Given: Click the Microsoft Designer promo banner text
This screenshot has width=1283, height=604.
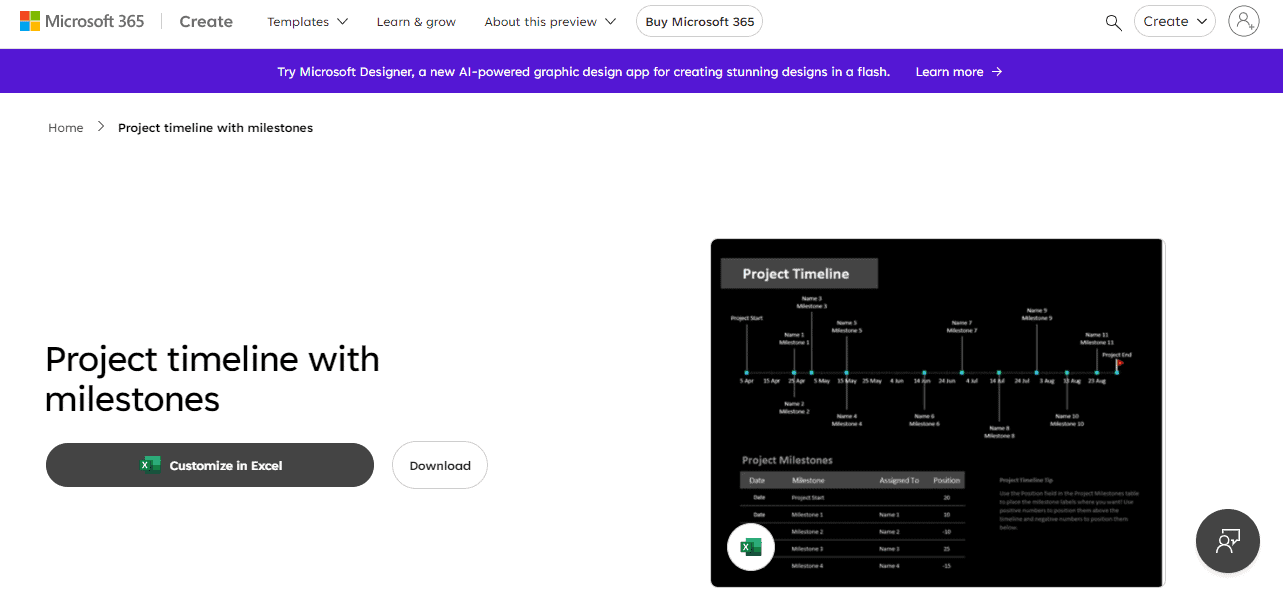Looking at the screenshot, I should click(x=583, y=72).
